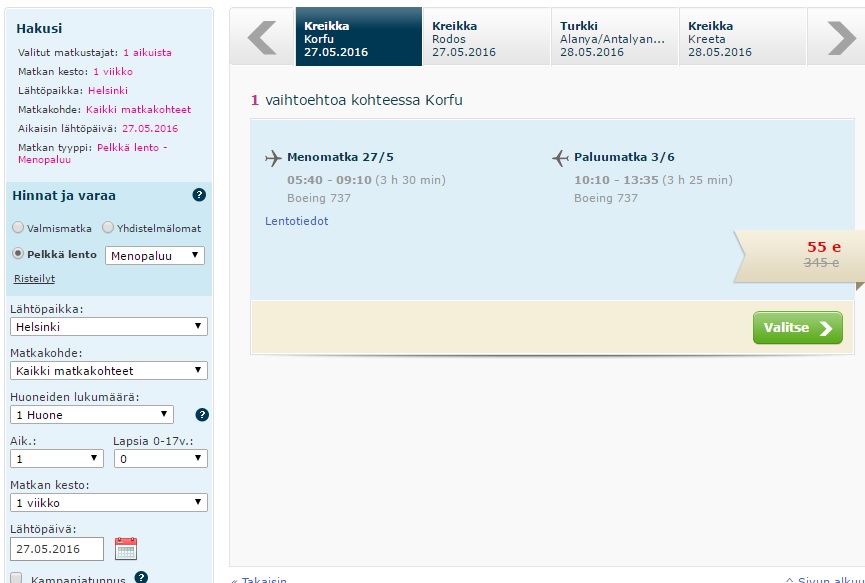Tick the Kampanjatunnus checkbox
The height and width of the screenshot is (583, 865).
[17, 578]
